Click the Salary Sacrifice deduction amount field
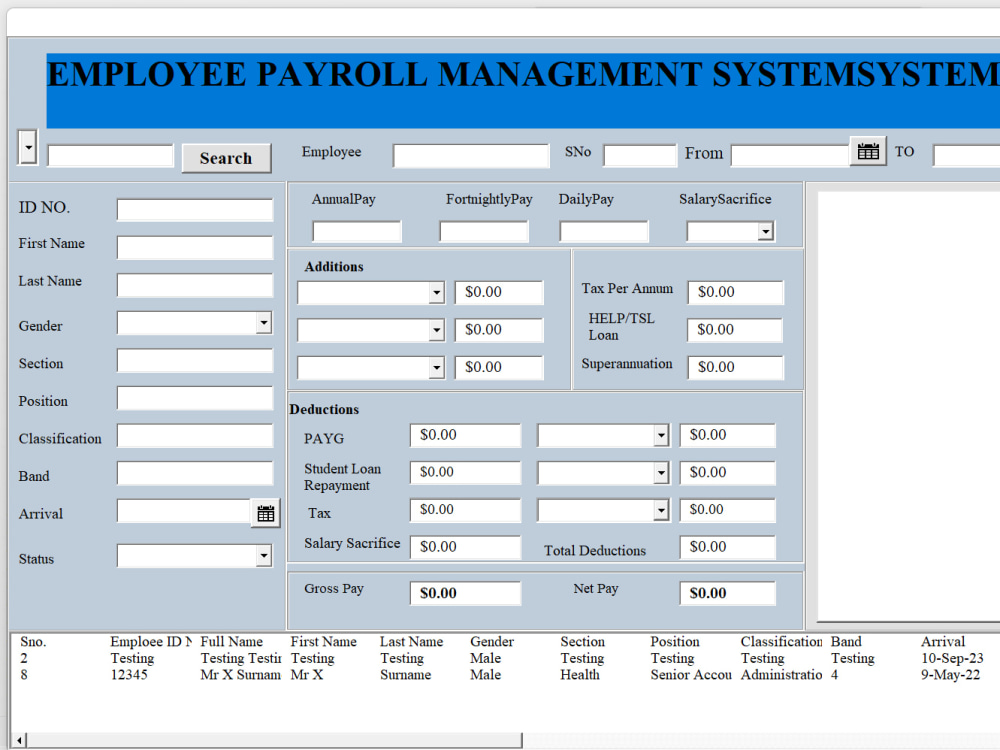The image size is (1000, 750). click(465, 547)
